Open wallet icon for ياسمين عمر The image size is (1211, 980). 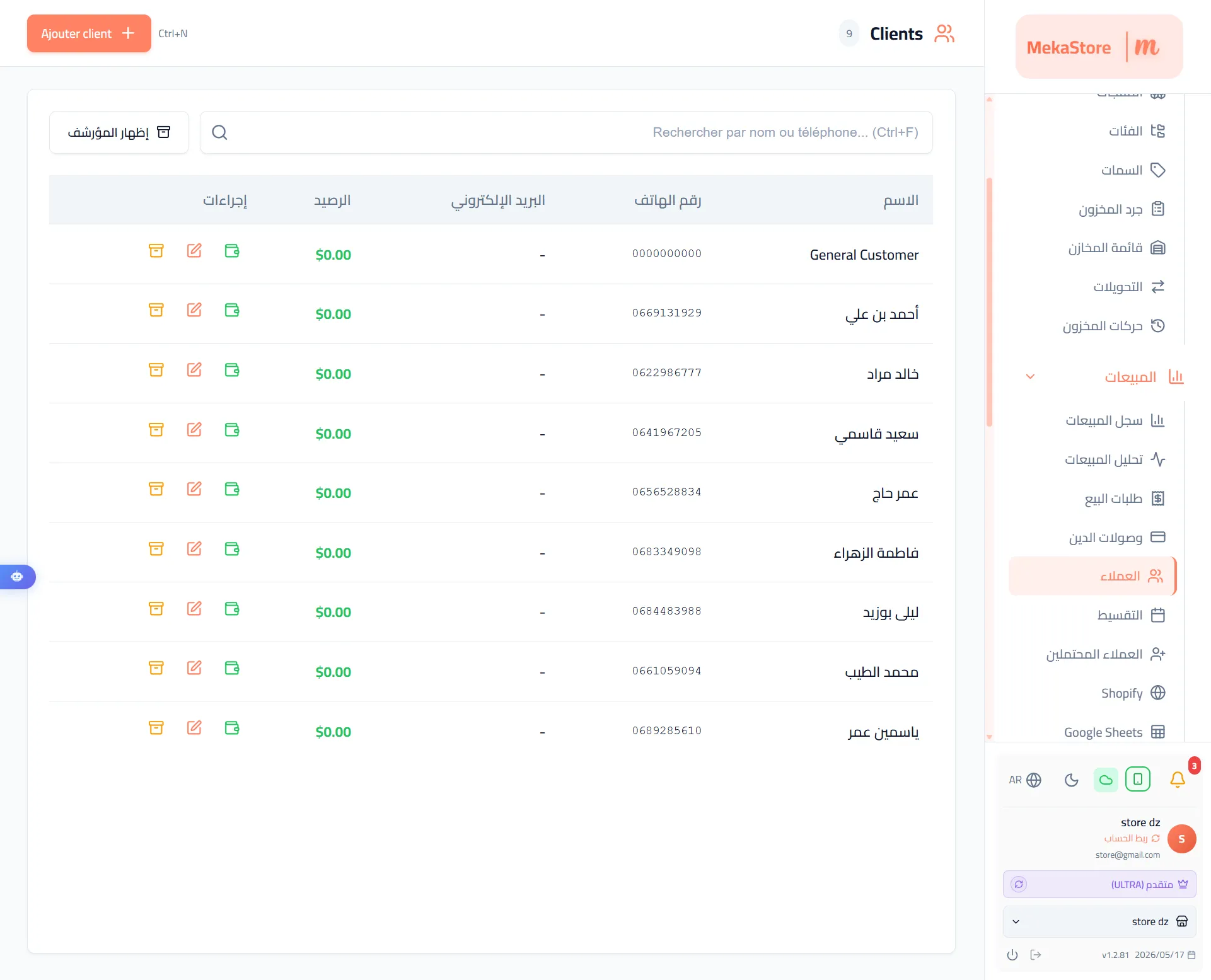[x=232, y=728]
